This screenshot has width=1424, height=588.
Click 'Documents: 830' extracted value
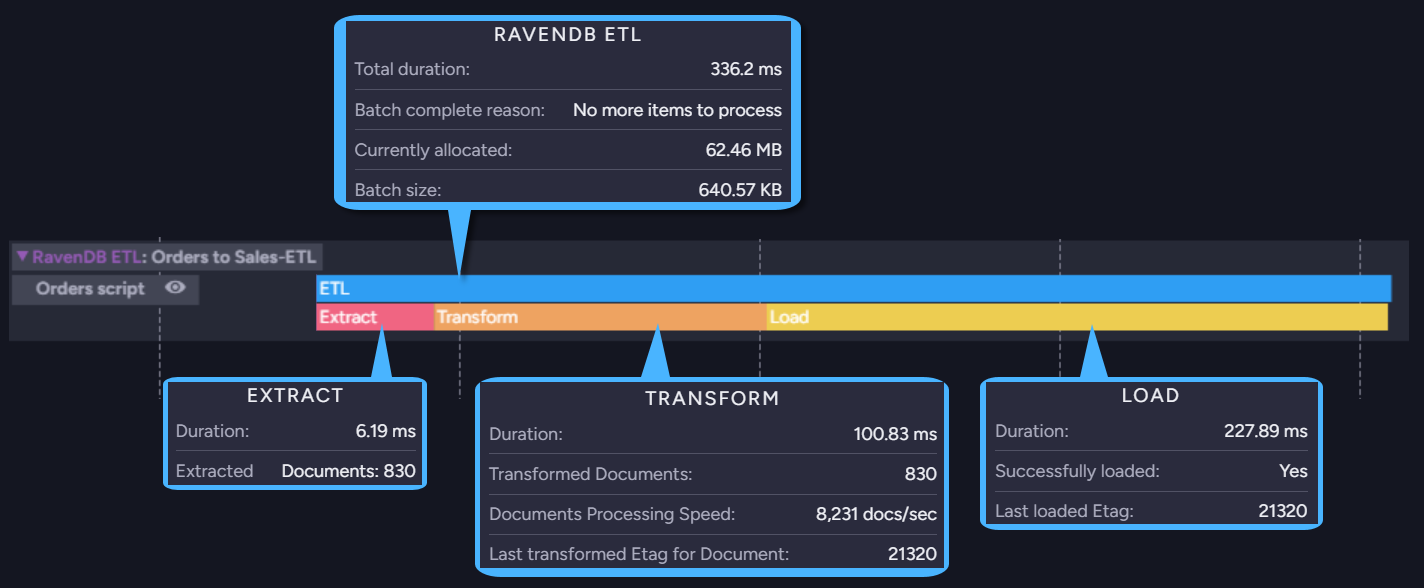click(x=348, y=471)
